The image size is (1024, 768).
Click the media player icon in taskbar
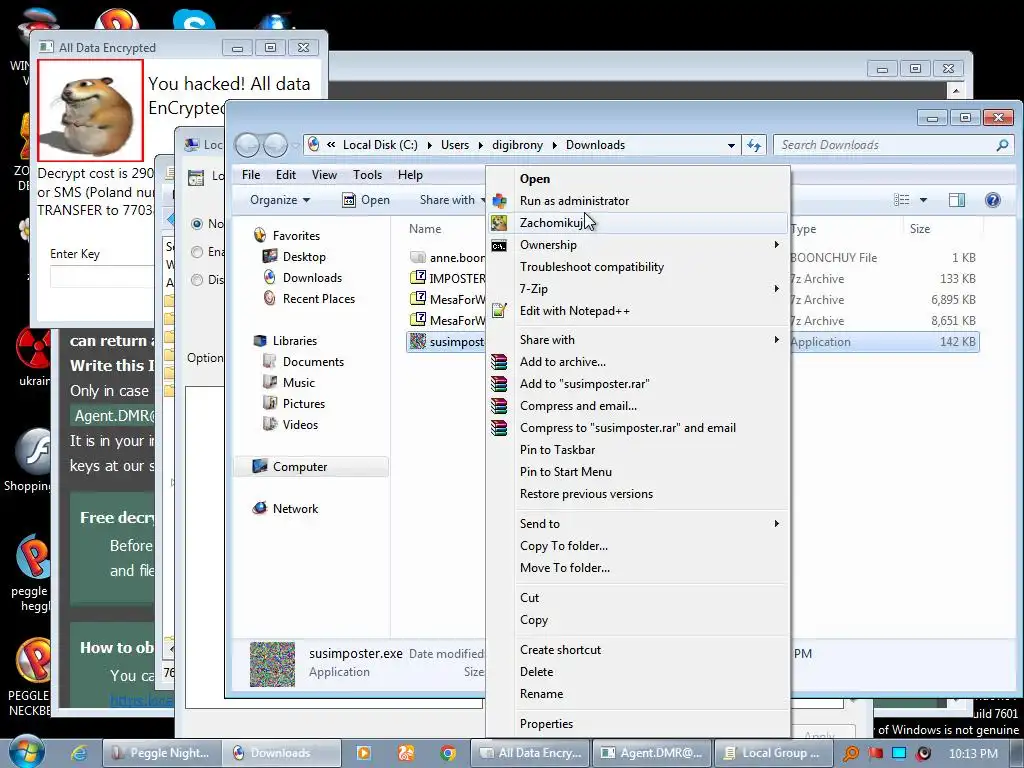click(364, 753)
